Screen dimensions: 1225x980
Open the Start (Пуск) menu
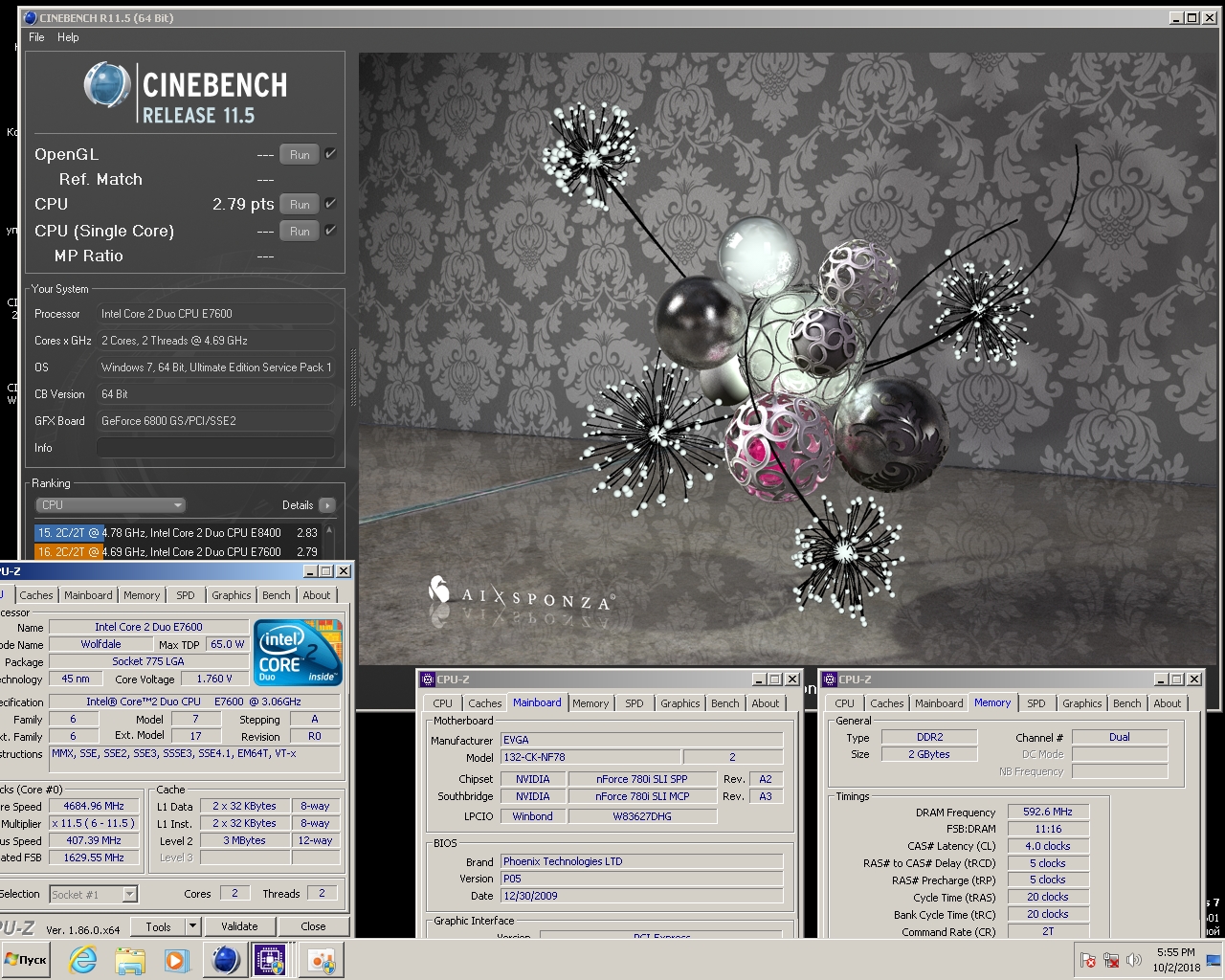coord(26,960)
